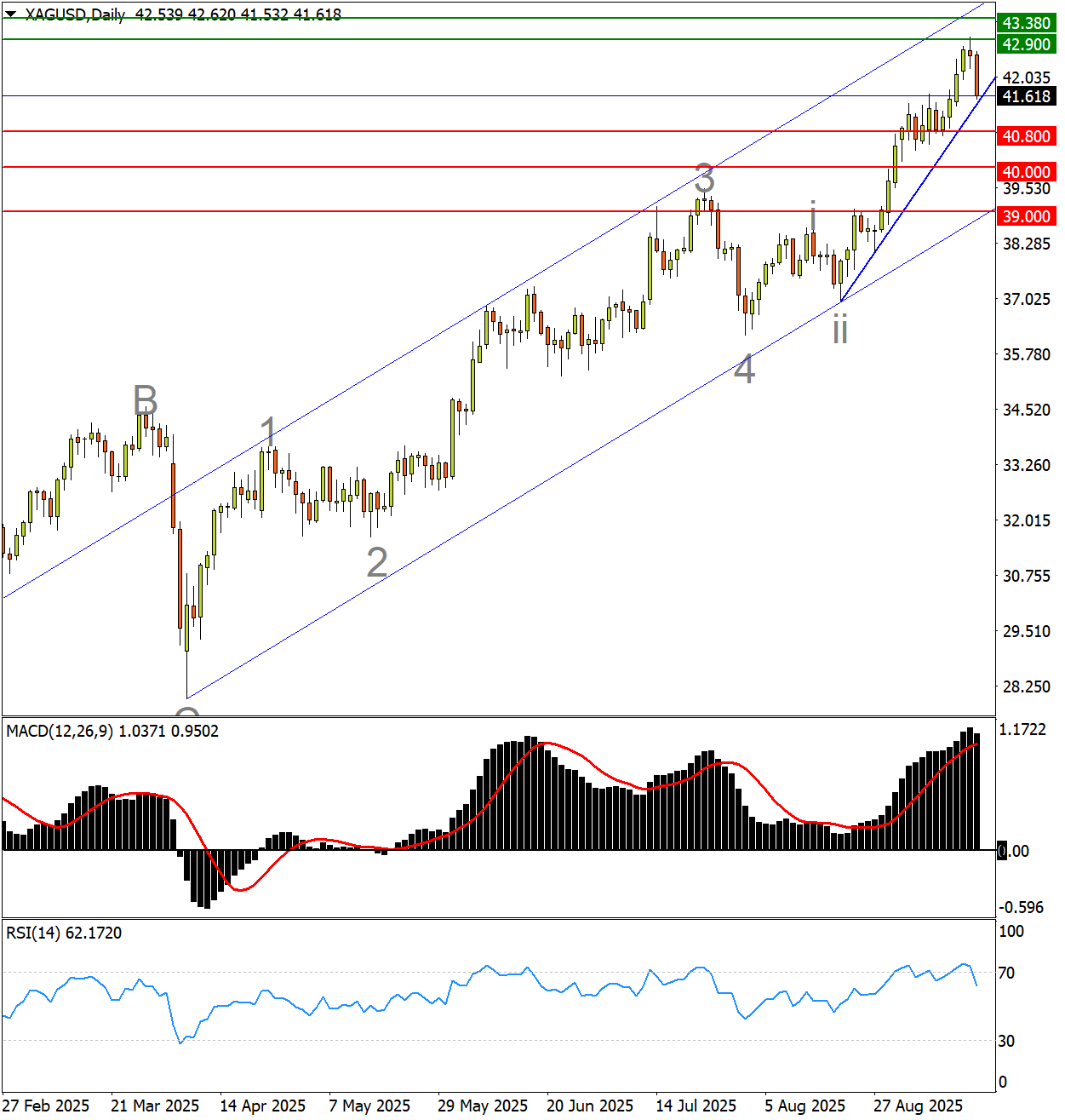Click the 27 Feb 2025 date label
This screenshot has width=1065, height=1120.
pos(46,1106)
